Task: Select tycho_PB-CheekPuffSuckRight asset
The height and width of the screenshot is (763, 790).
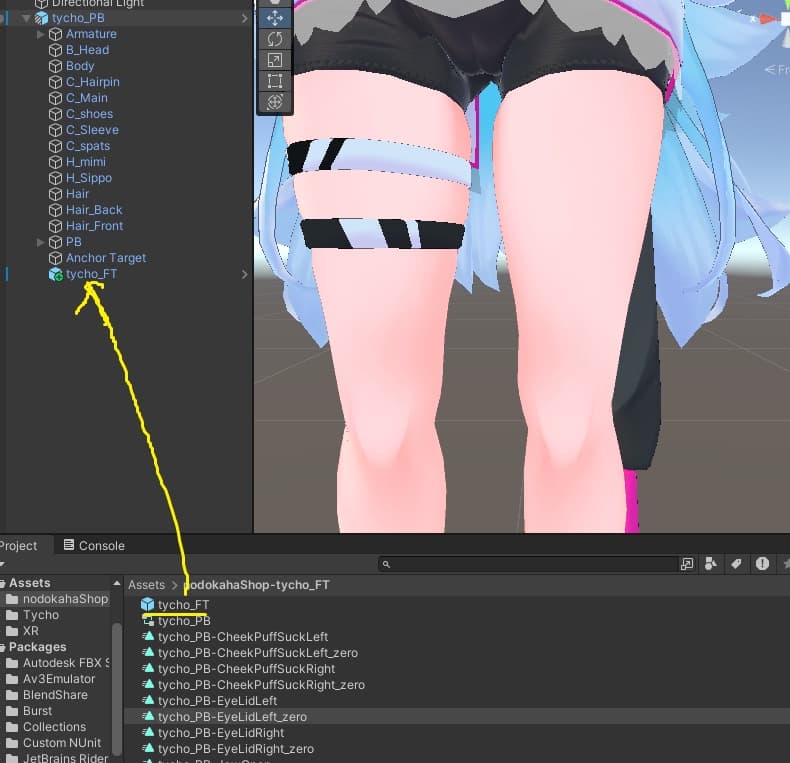Action: 246,669
